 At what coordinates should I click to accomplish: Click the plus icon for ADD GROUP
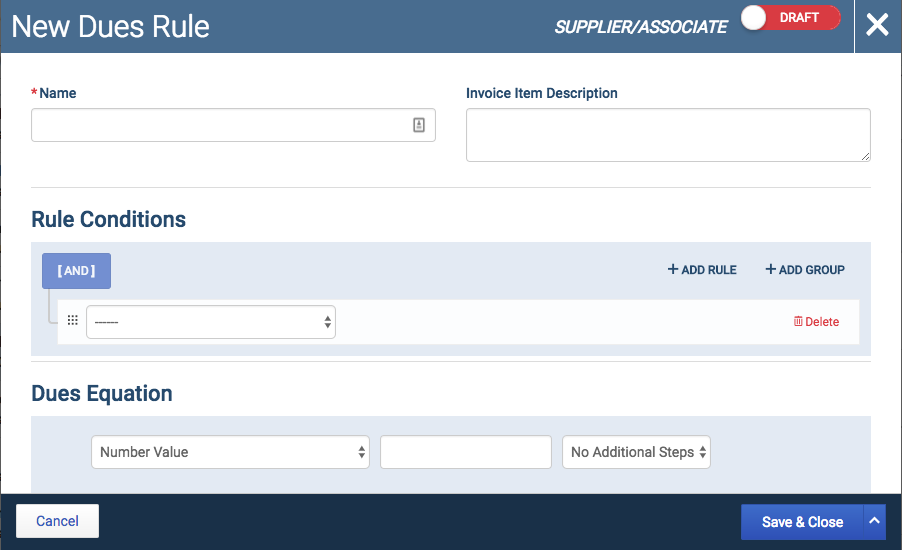click(x=770, y=269)
